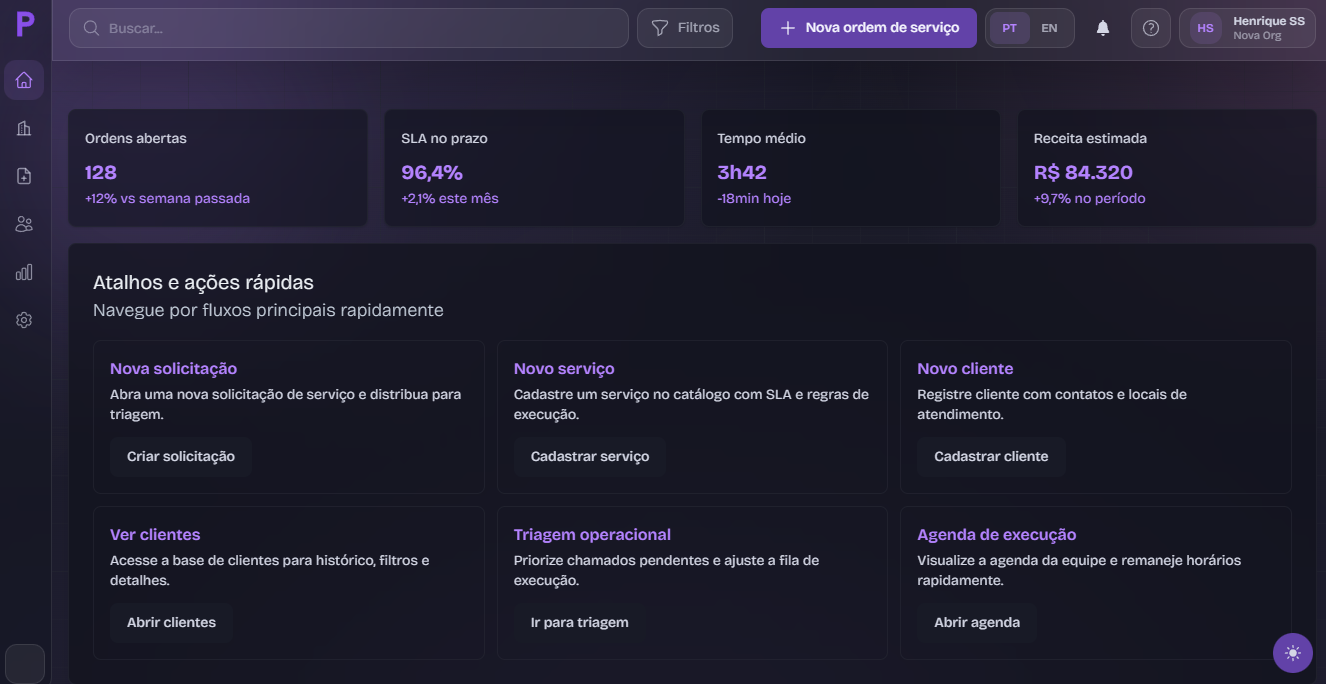Click the purple P logo

[x=25, y=24]
